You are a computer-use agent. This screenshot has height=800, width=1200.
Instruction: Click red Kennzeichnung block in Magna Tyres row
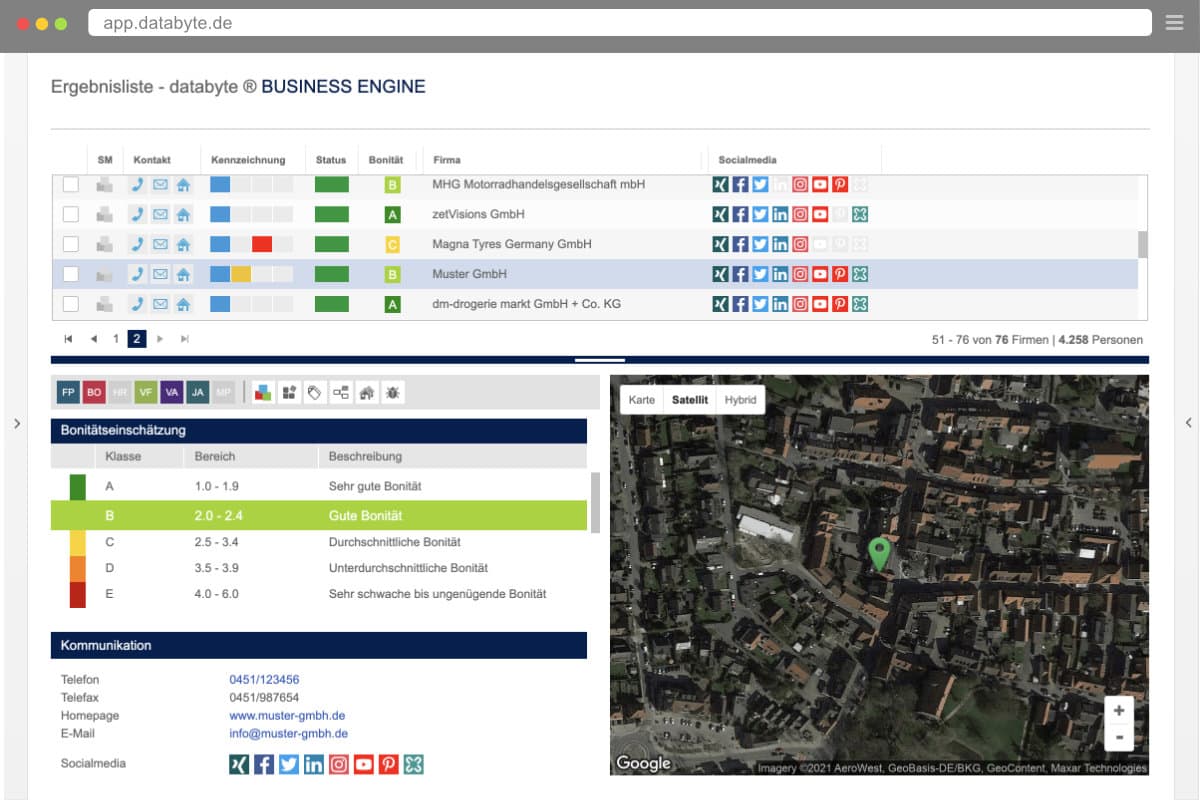click(x=262, y=244)
